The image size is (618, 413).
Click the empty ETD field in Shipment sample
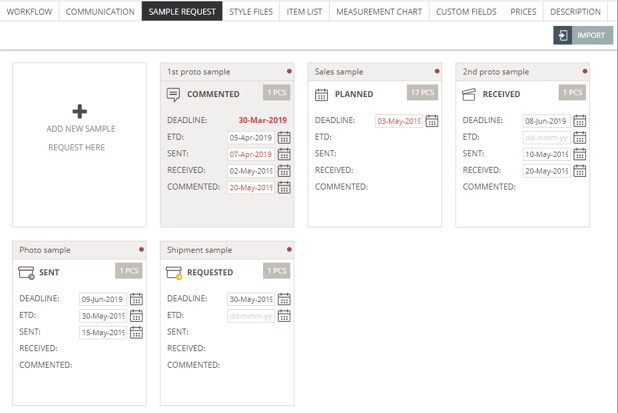coord(250,315)
